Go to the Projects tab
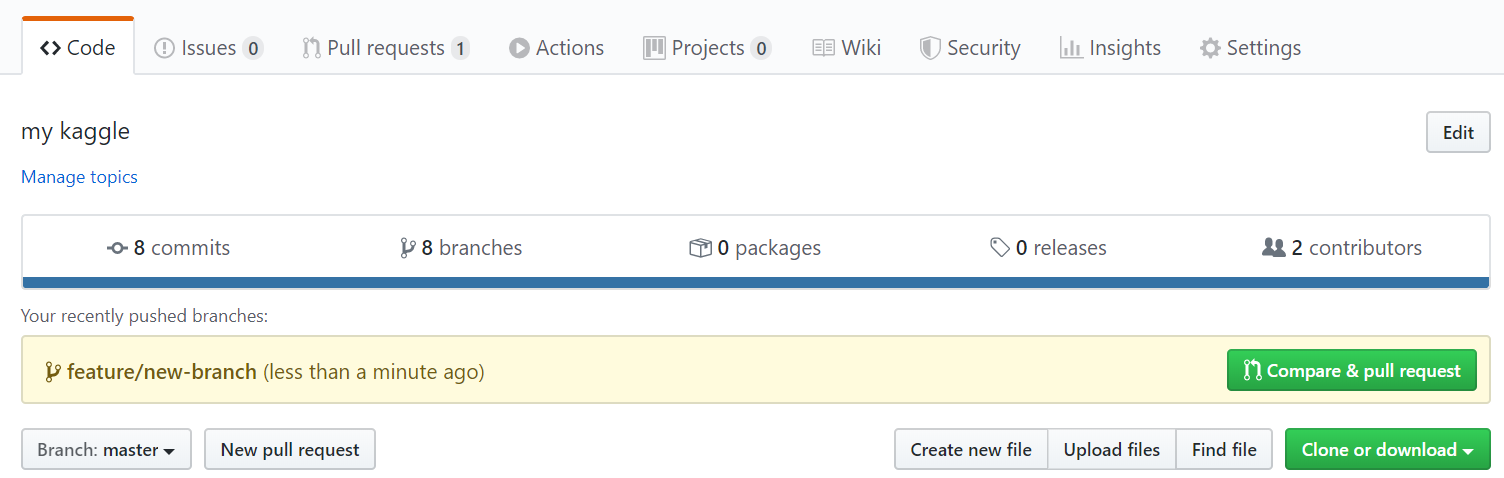This screenshot has width=1504, height=478. (707, 48)
